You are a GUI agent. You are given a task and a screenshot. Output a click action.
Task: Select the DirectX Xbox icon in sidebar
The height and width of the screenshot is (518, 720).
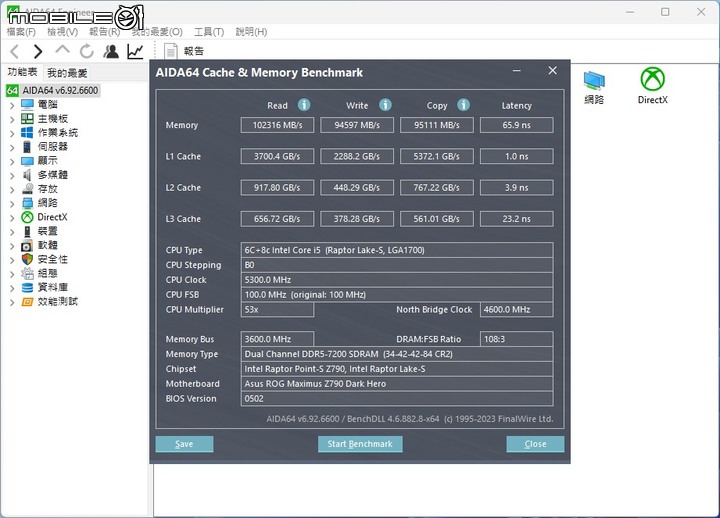pos(27,217)
